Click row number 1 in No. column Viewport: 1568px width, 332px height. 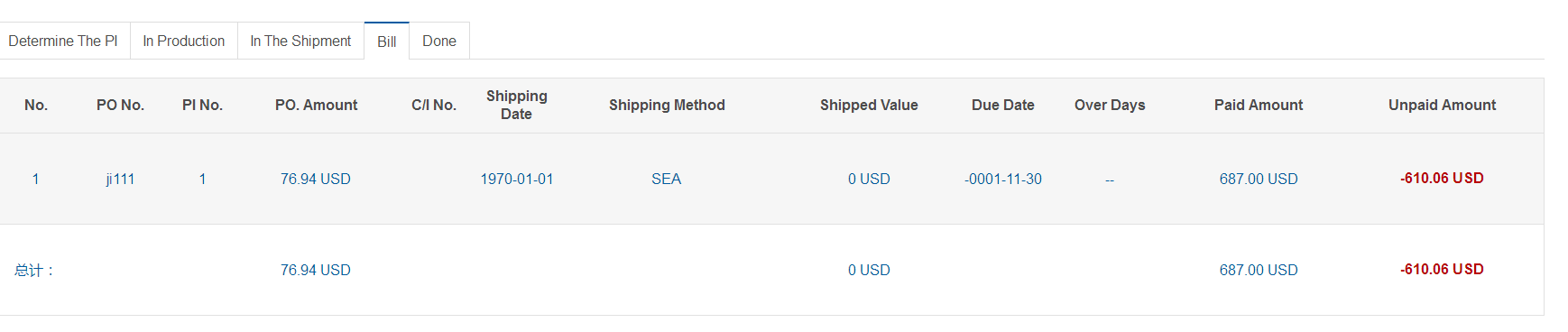[x=36, y=179]
